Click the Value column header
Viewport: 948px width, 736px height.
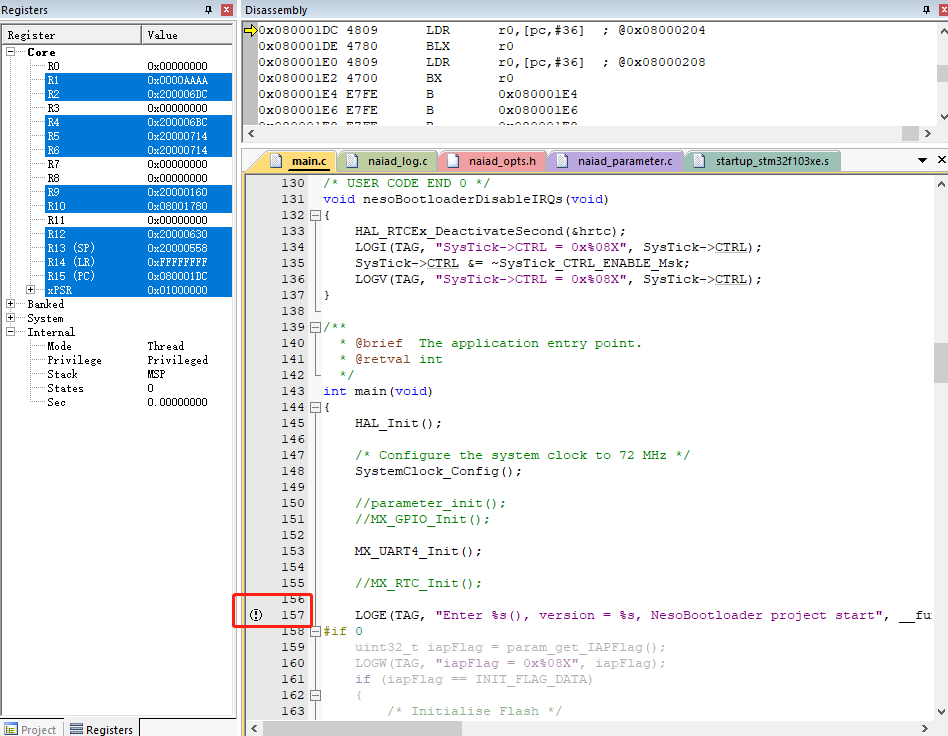tap(187, 35)
